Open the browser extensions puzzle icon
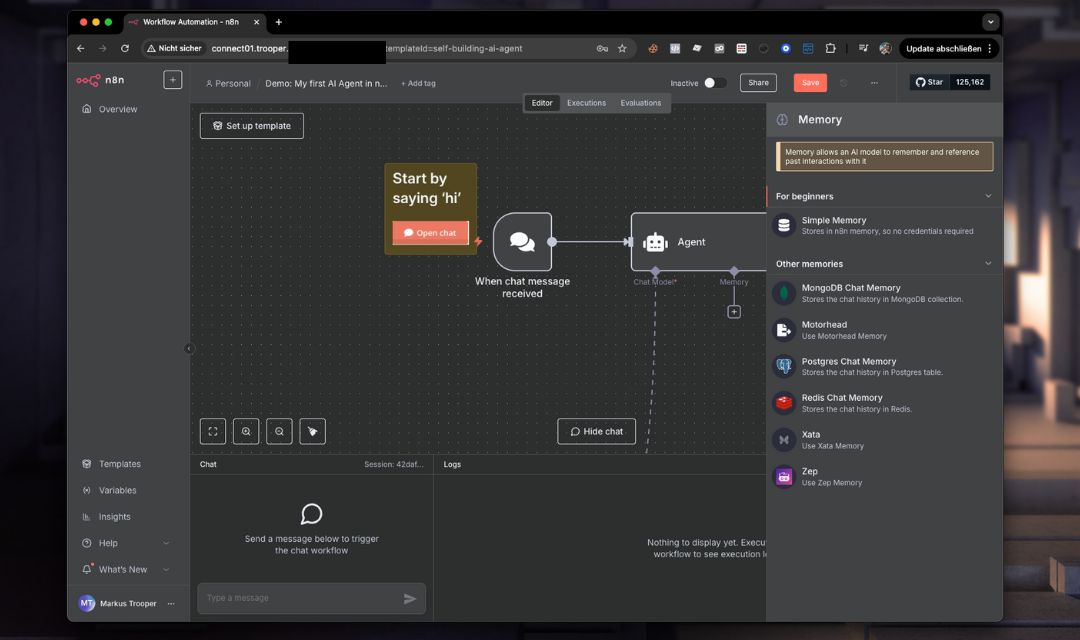This screenshot has height=640, width=1080. coord(831,48)
